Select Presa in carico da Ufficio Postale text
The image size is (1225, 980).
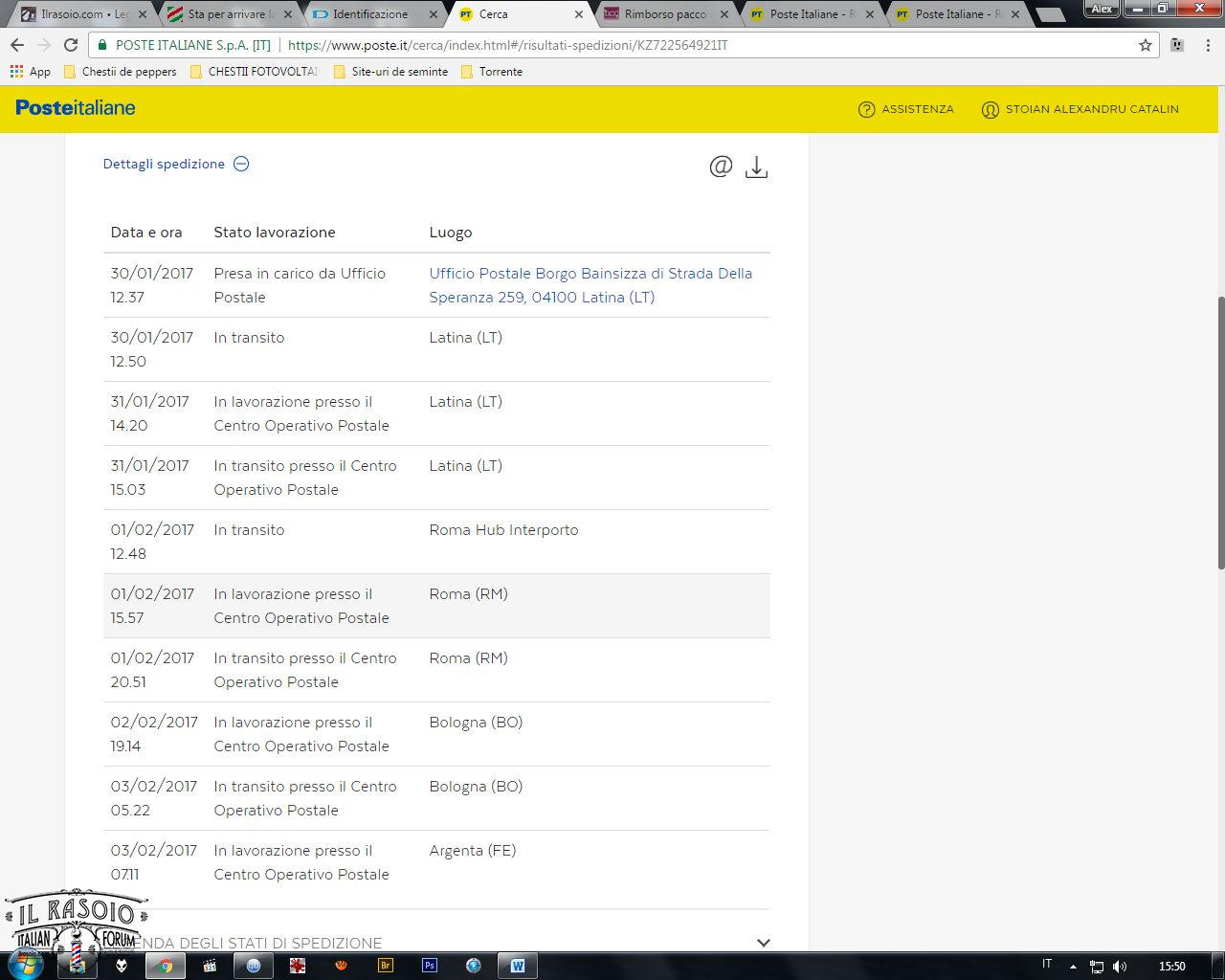point(300,285)
